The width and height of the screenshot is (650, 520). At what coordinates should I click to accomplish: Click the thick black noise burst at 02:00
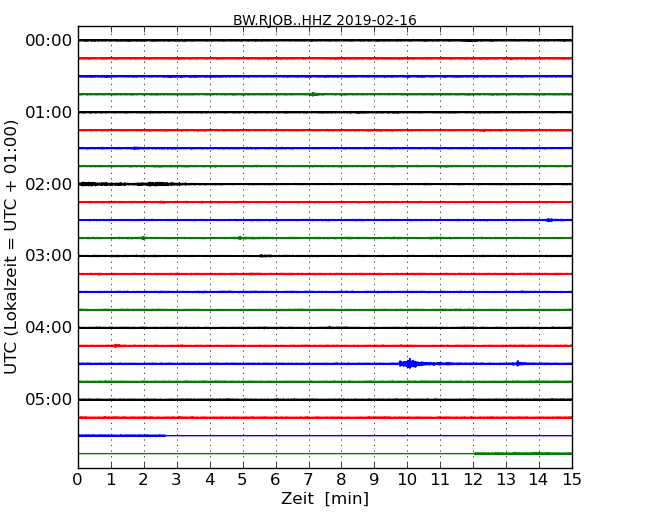tap(131, 184)
